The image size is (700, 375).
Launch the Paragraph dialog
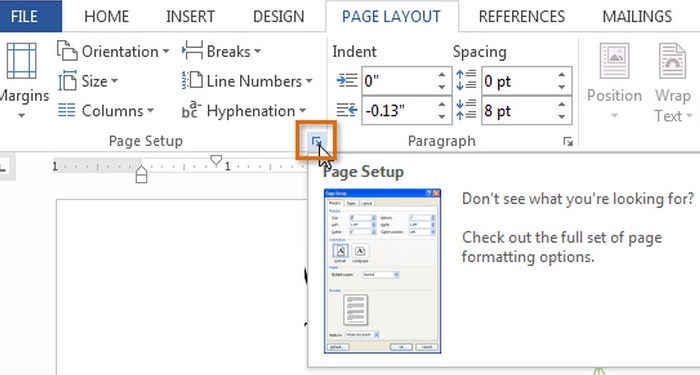tap(568, 142)
